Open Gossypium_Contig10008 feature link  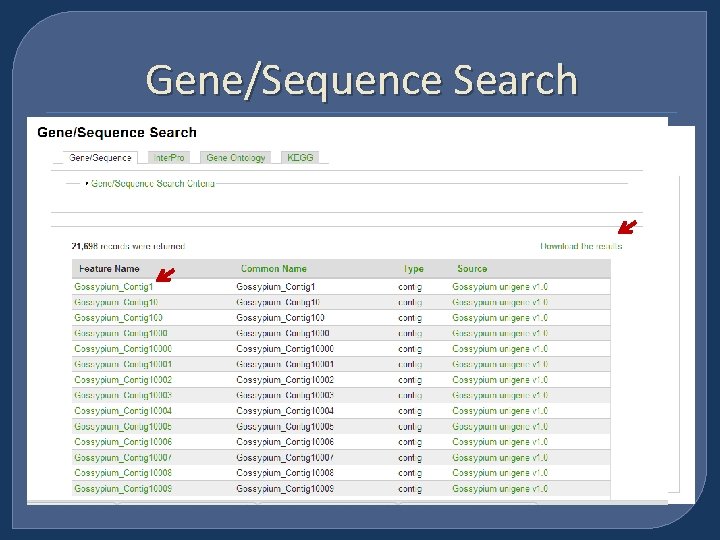click(x=123, y=473)
